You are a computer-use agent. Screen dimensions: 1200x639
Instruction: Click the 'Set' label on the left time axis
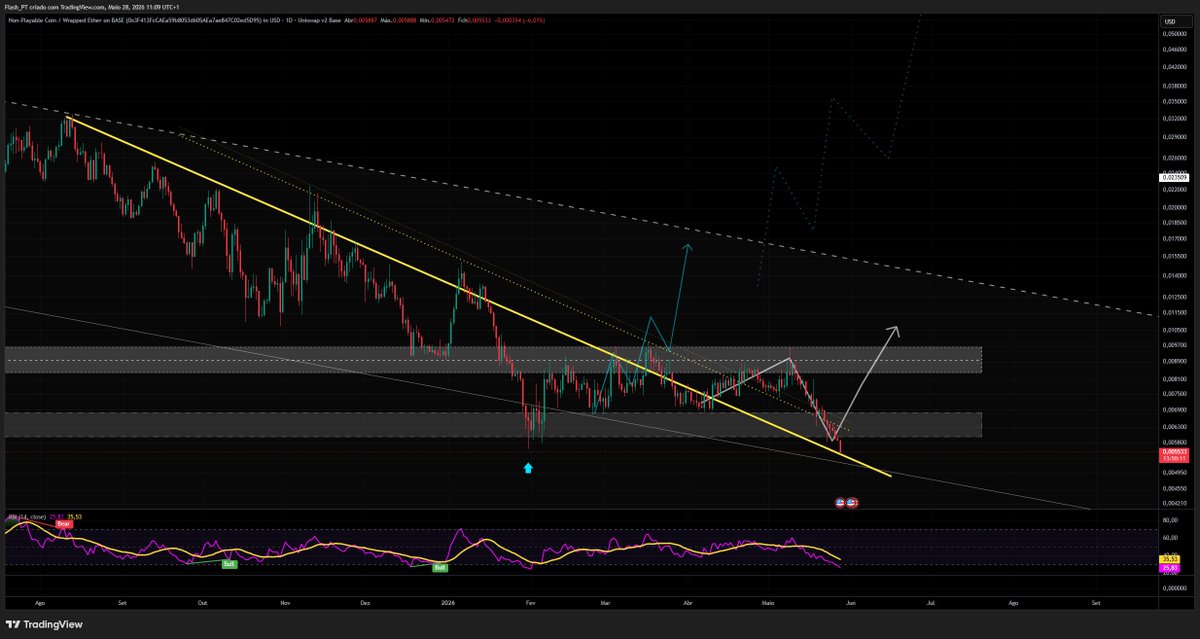(122, 604)
